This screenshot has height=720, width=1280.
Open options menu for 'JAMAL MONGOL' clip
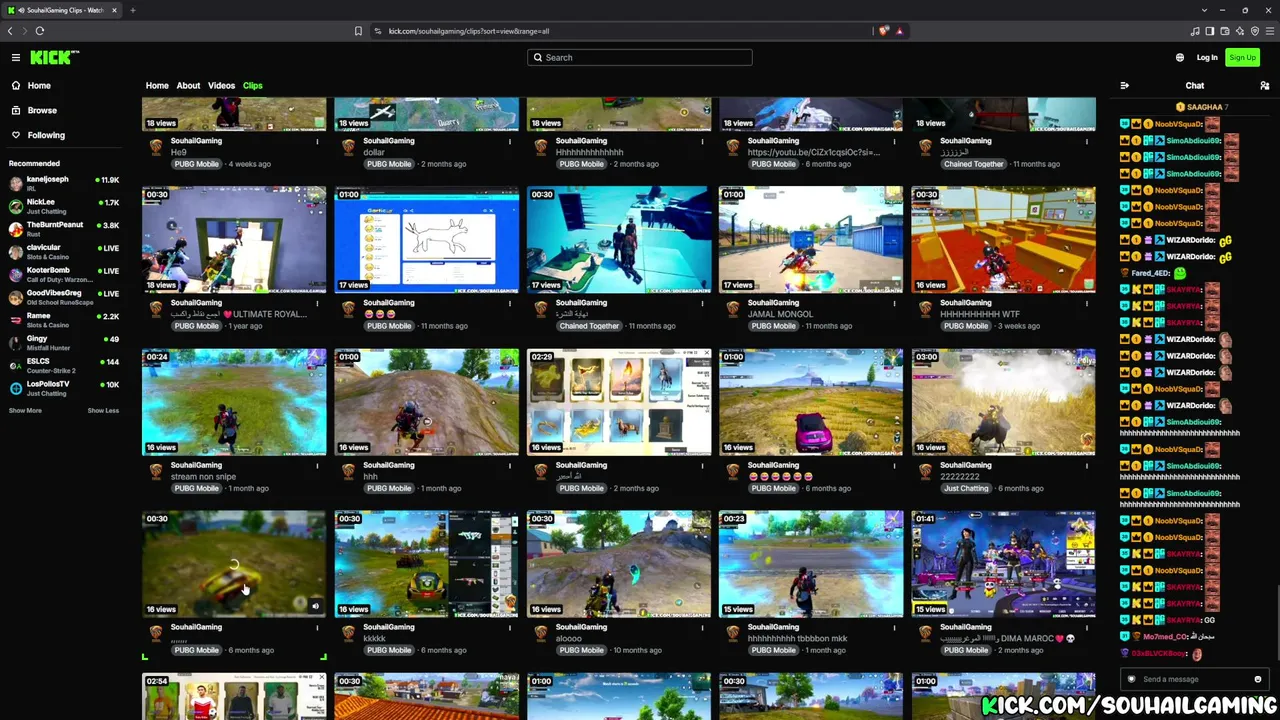[x=894, y=303]
